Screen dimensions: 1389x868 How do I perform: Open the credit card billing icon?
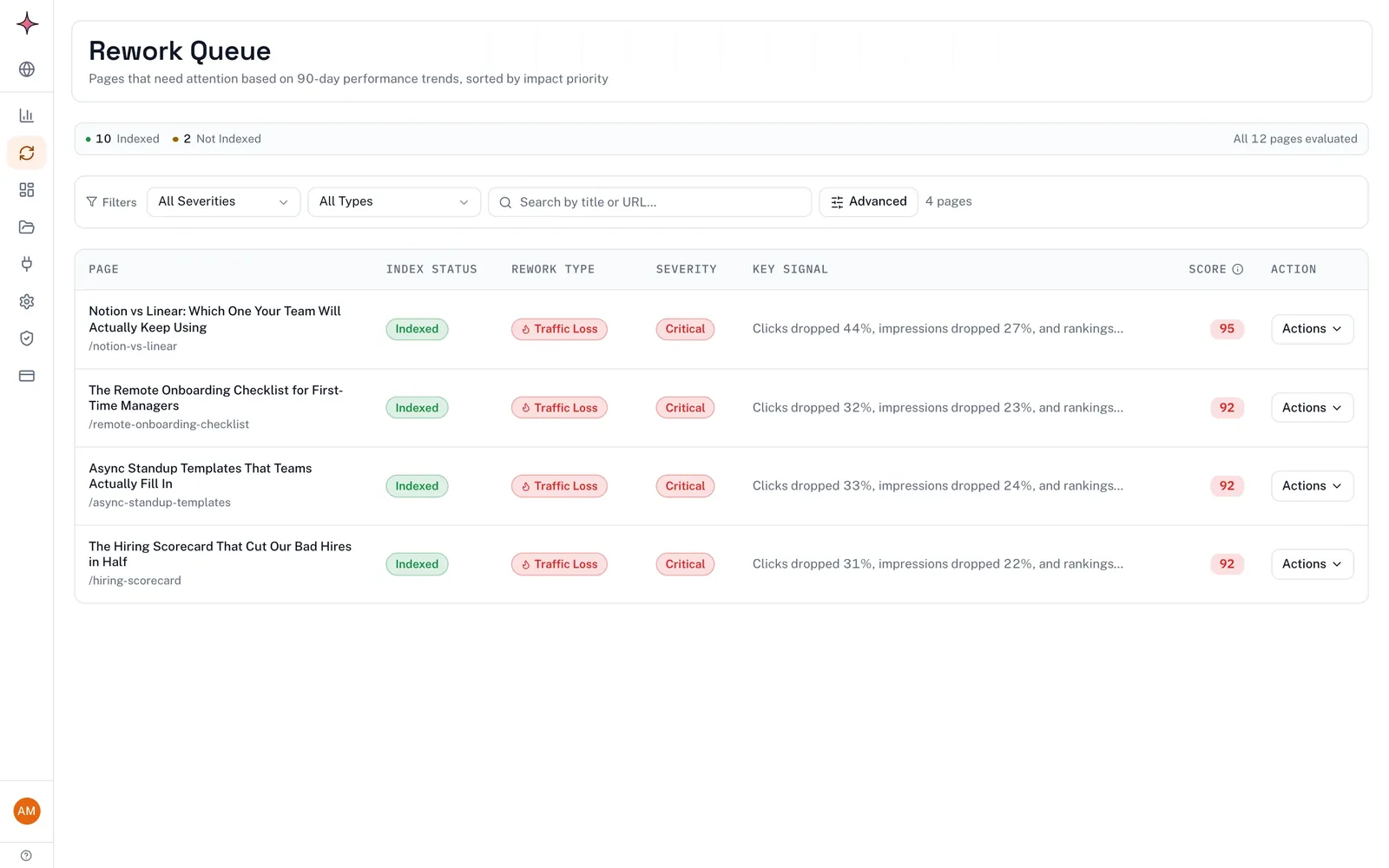click(x=27, y=376)
